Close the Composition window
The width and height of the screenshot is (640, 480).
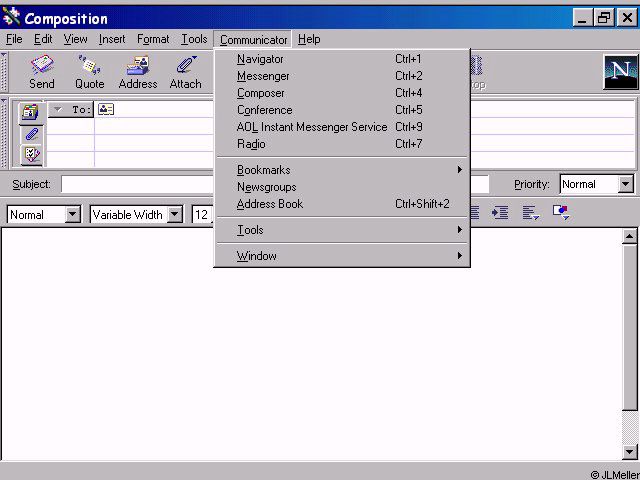coord(627,18)
